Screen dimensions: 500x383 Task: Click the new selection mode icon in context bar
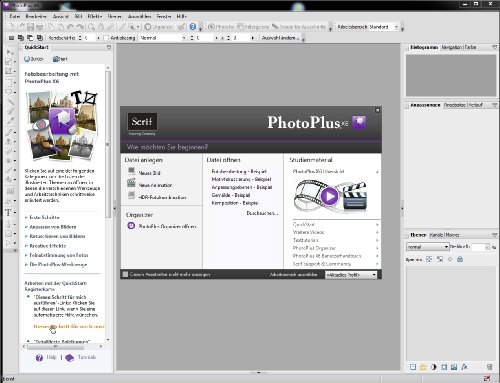pos(11,38)
